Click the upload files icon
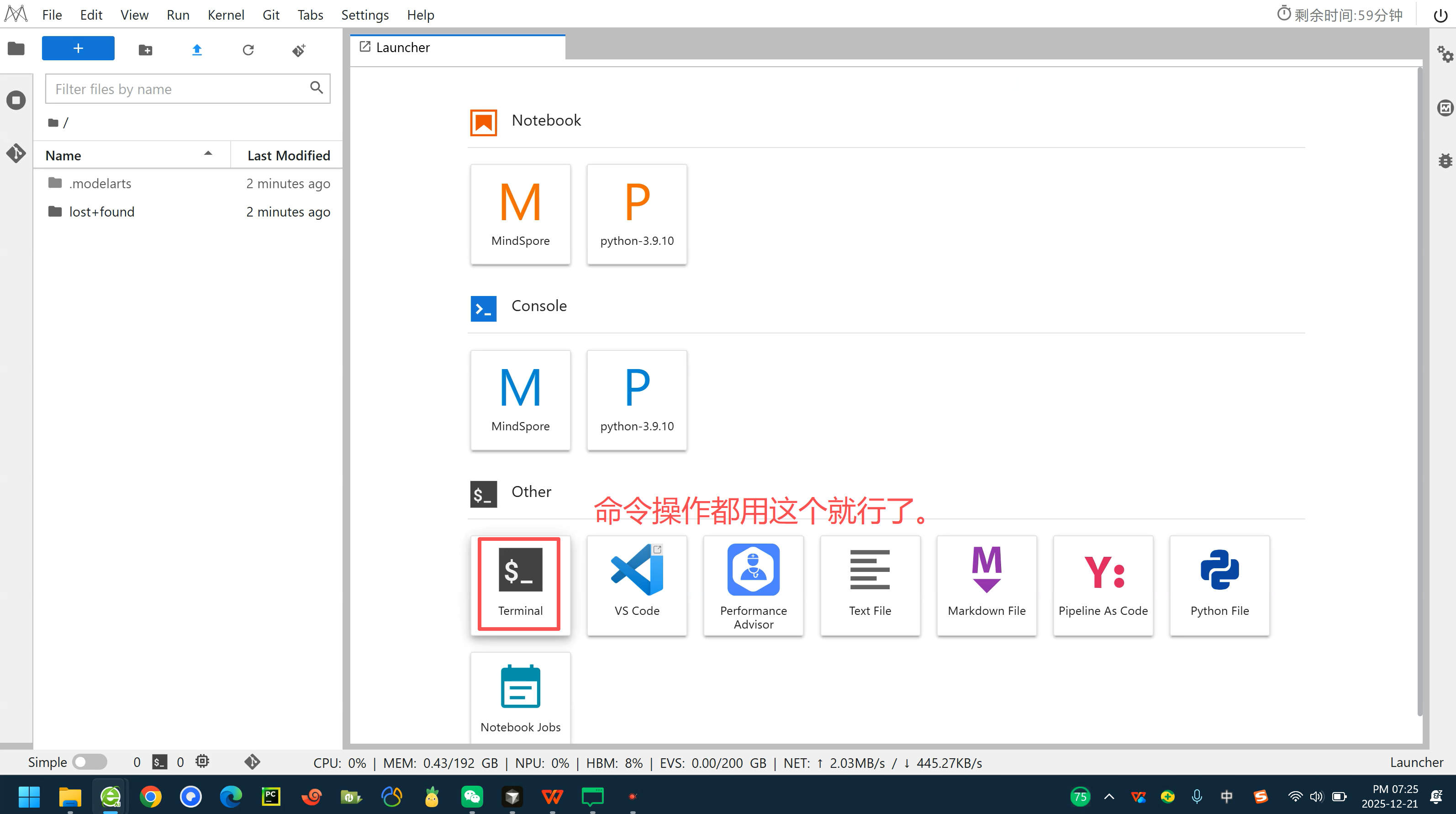The height and width of the screenshot is (814, 1456). (x=197, y=50)
